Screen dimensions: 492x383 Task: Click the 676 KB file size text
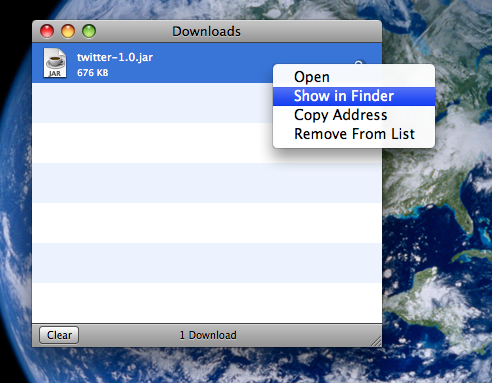click(x=93, y=73)
